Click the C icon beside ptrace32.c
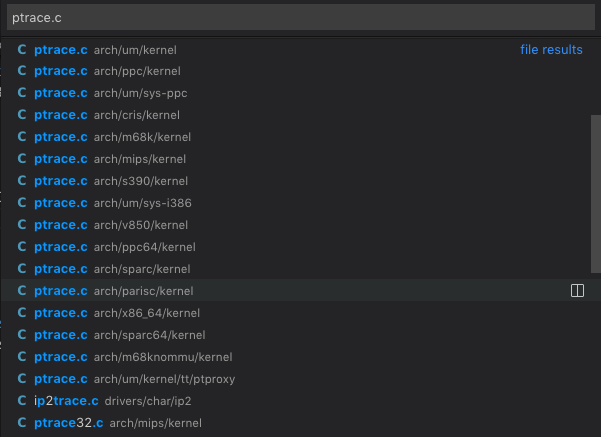Image resolution: width=601 pixels, height=437 pixels. click(22, 422)
